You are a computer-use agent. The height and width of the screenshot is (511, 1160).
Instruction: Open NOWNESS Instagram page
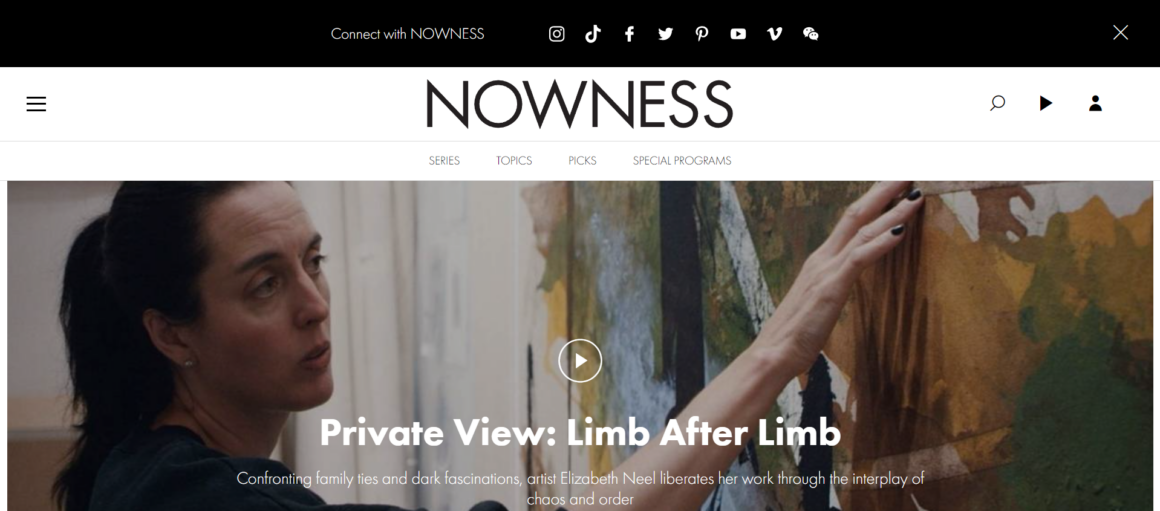click(x=556, y=33)
